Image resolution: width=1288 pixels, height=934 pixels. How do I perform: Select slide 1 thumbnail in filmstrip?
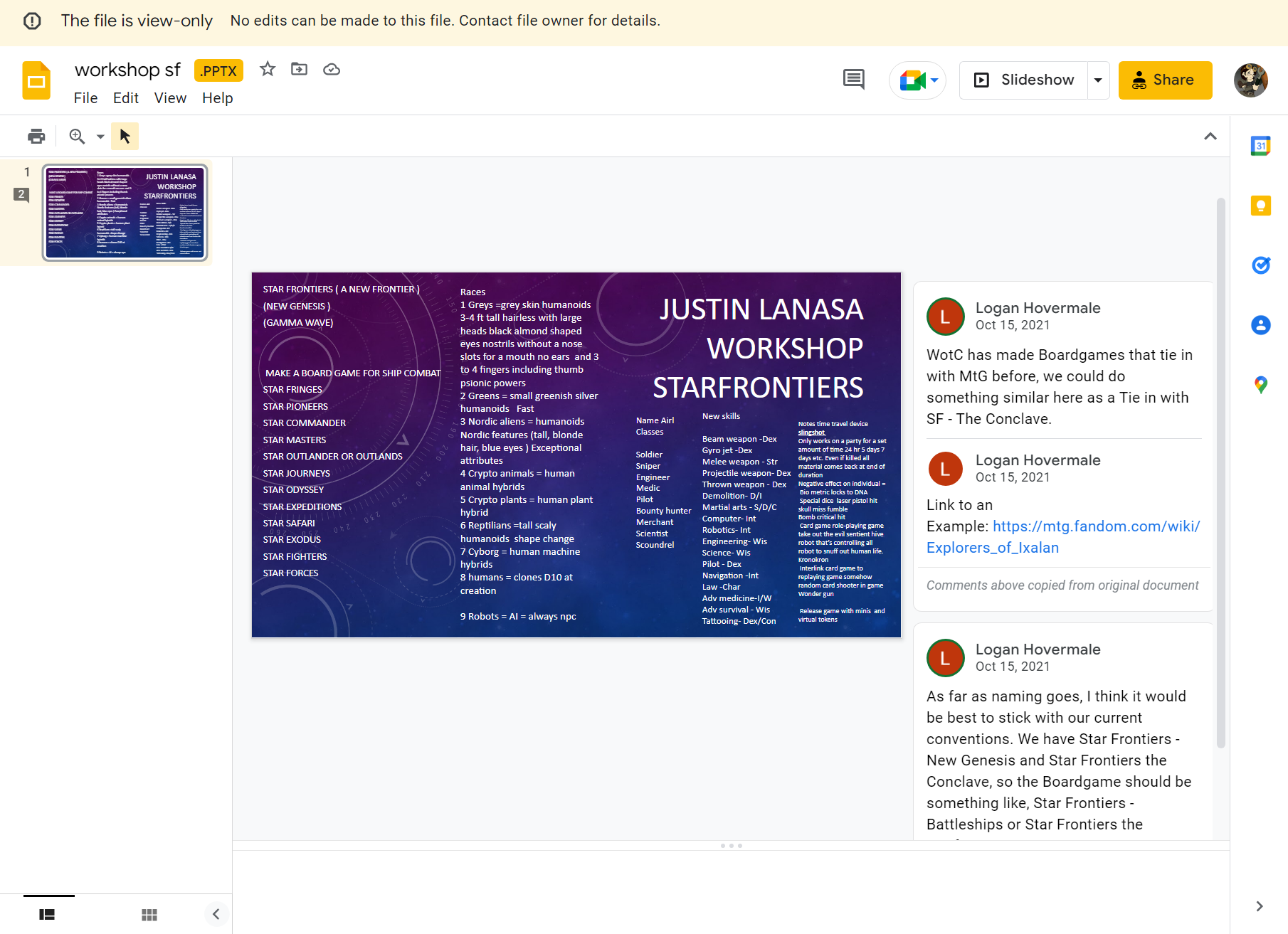tap(125, 213)
